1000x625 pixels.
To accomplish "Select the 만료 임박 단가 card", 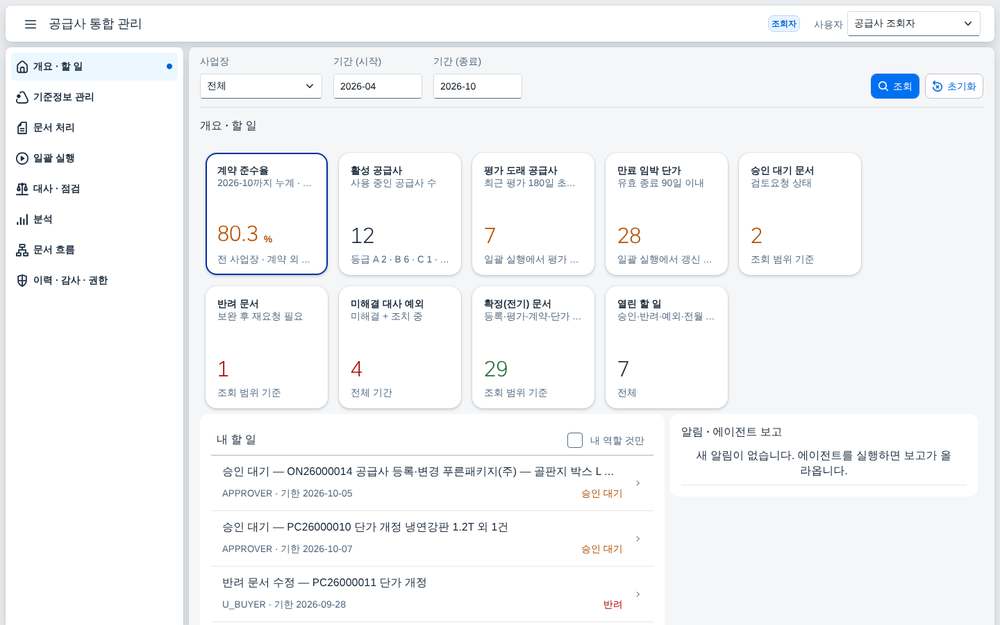I will tap(666, 214).
